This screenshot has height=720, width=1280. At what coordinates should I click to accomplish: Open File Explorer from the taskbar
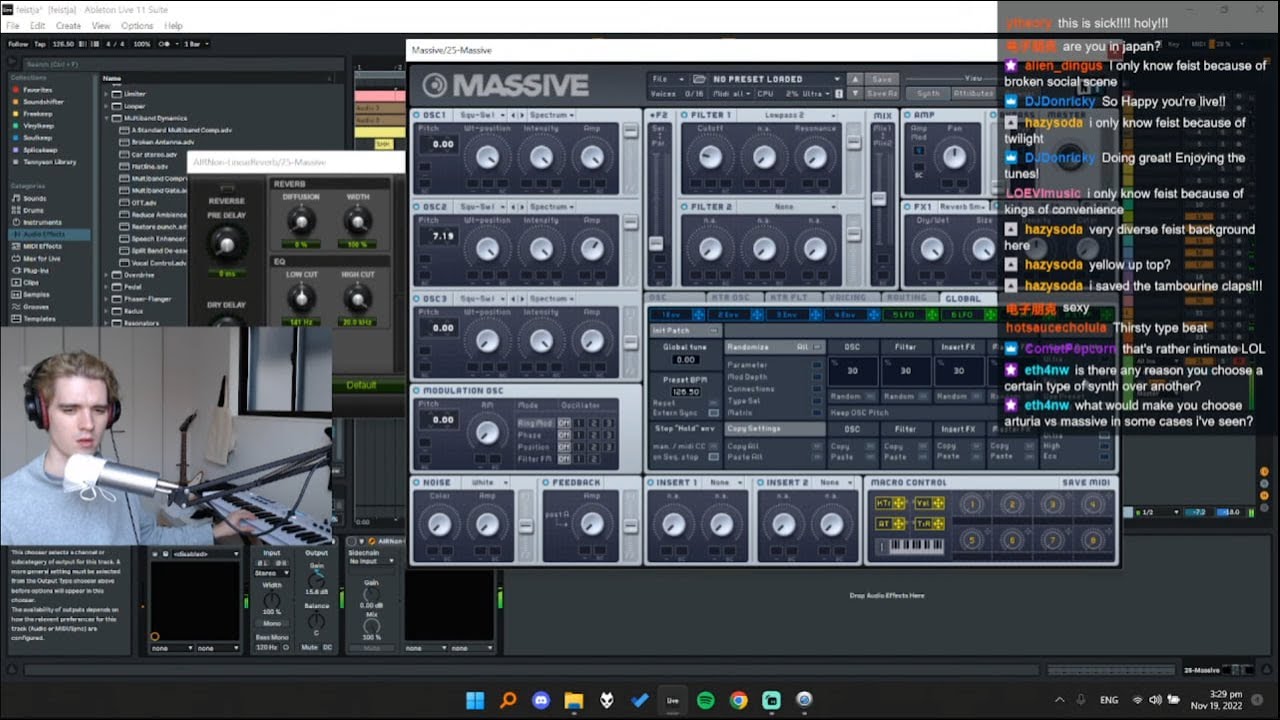[x=574, y=700]
